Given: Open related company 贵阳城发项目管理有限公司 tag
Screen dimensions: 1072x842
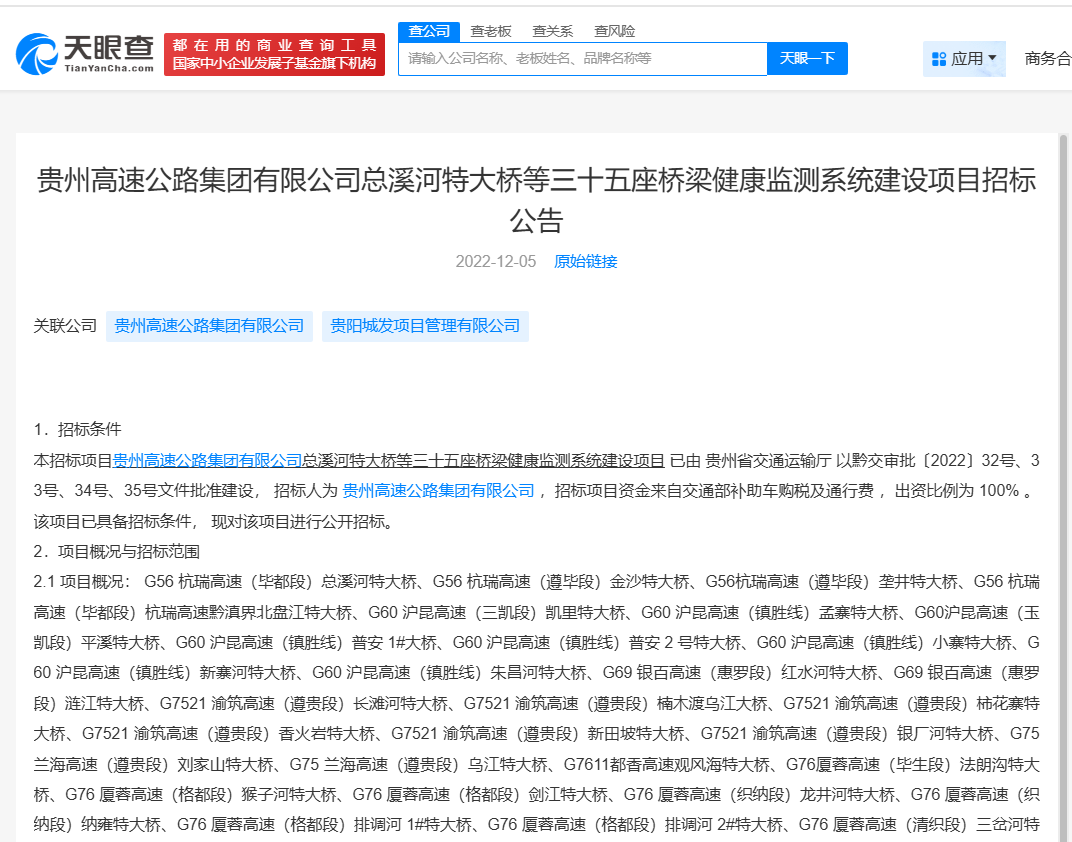Looking at the screenshot, I should 425,326.
